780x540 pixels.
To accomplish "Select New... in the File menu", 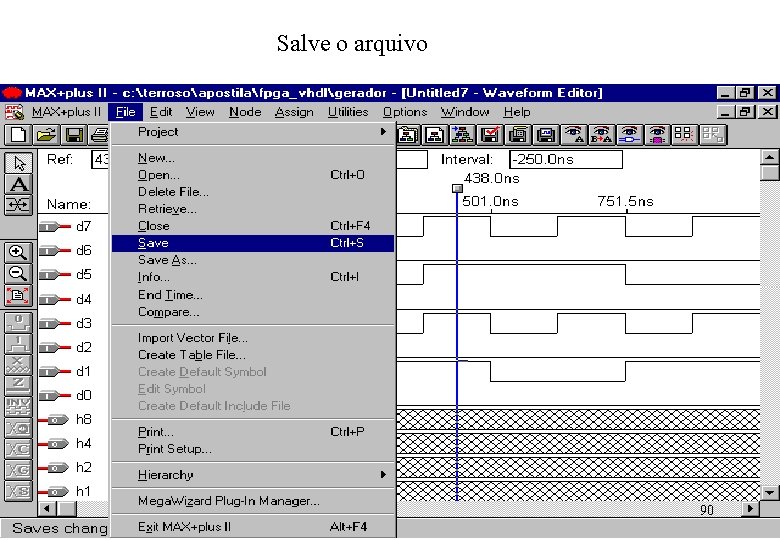I will 253,158.
